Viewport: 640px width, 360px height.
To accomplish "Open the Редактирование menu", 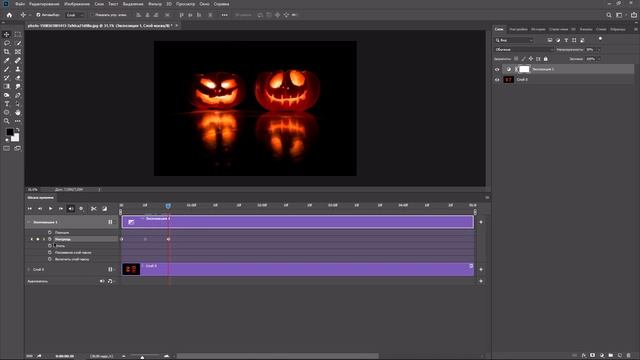I will [44, 4].
